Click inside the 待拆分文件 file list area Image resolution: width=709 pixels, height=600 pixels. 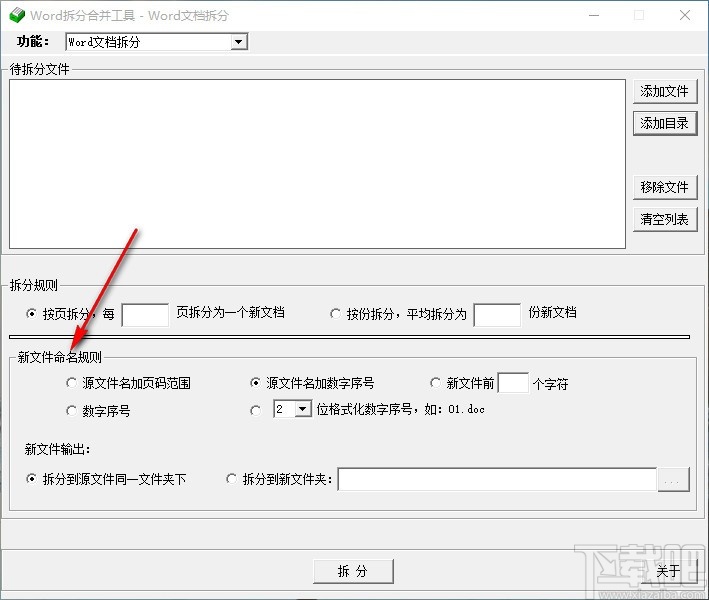tap(317, 164)
